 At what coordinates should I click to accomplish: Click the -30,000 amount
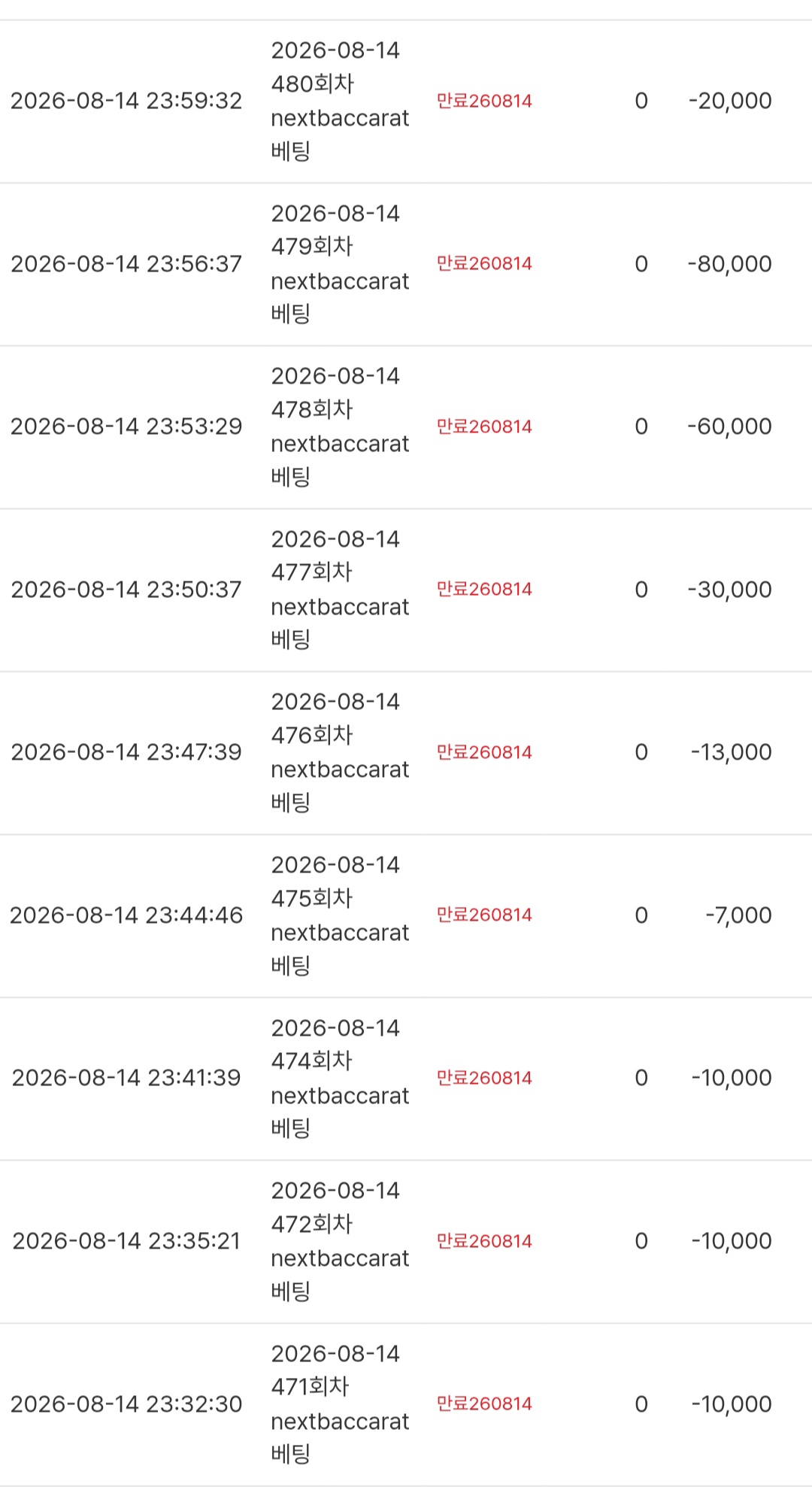729,590
